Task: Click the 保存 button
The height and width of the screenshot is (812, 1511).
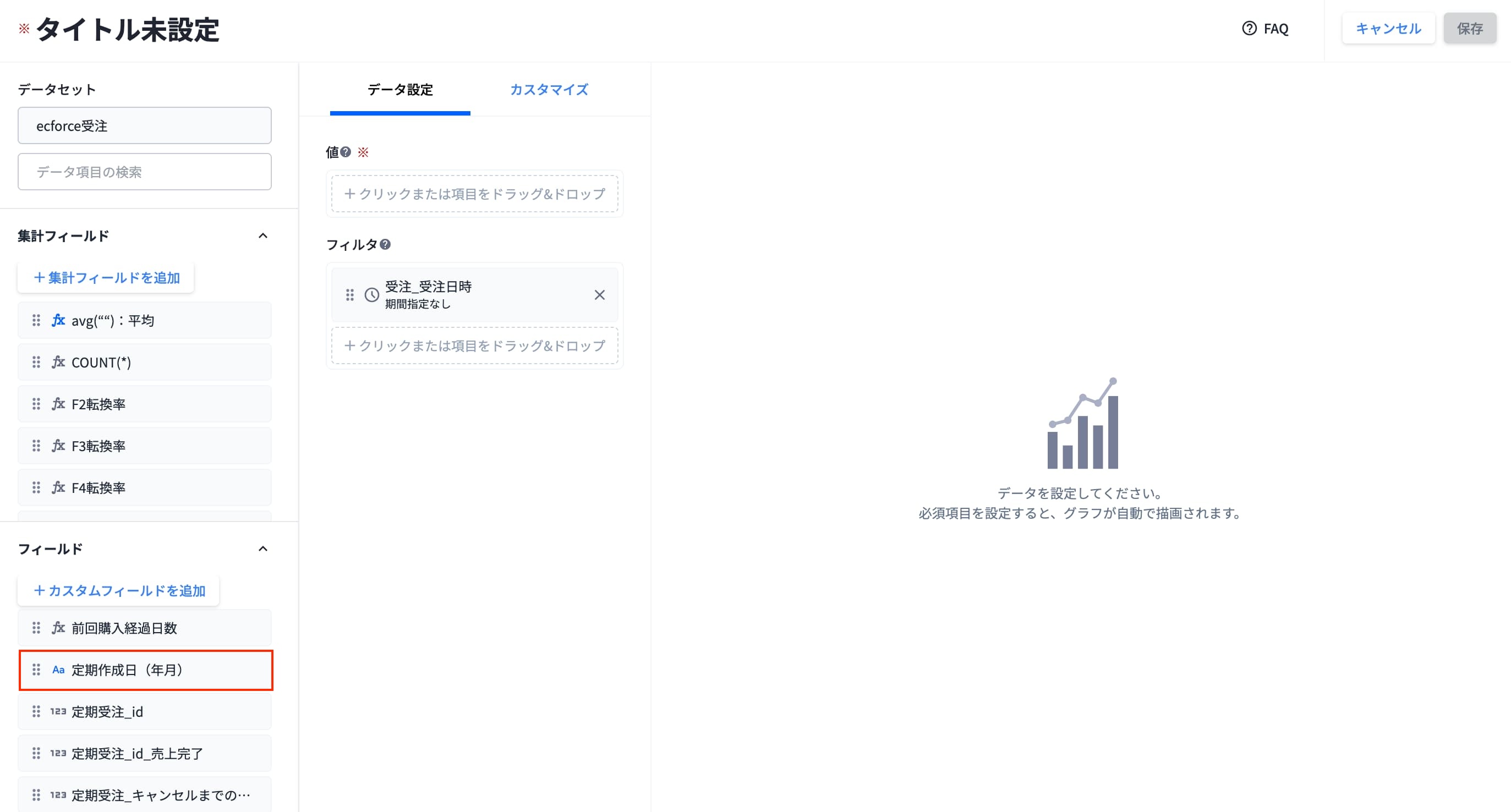Action: 1469,28
